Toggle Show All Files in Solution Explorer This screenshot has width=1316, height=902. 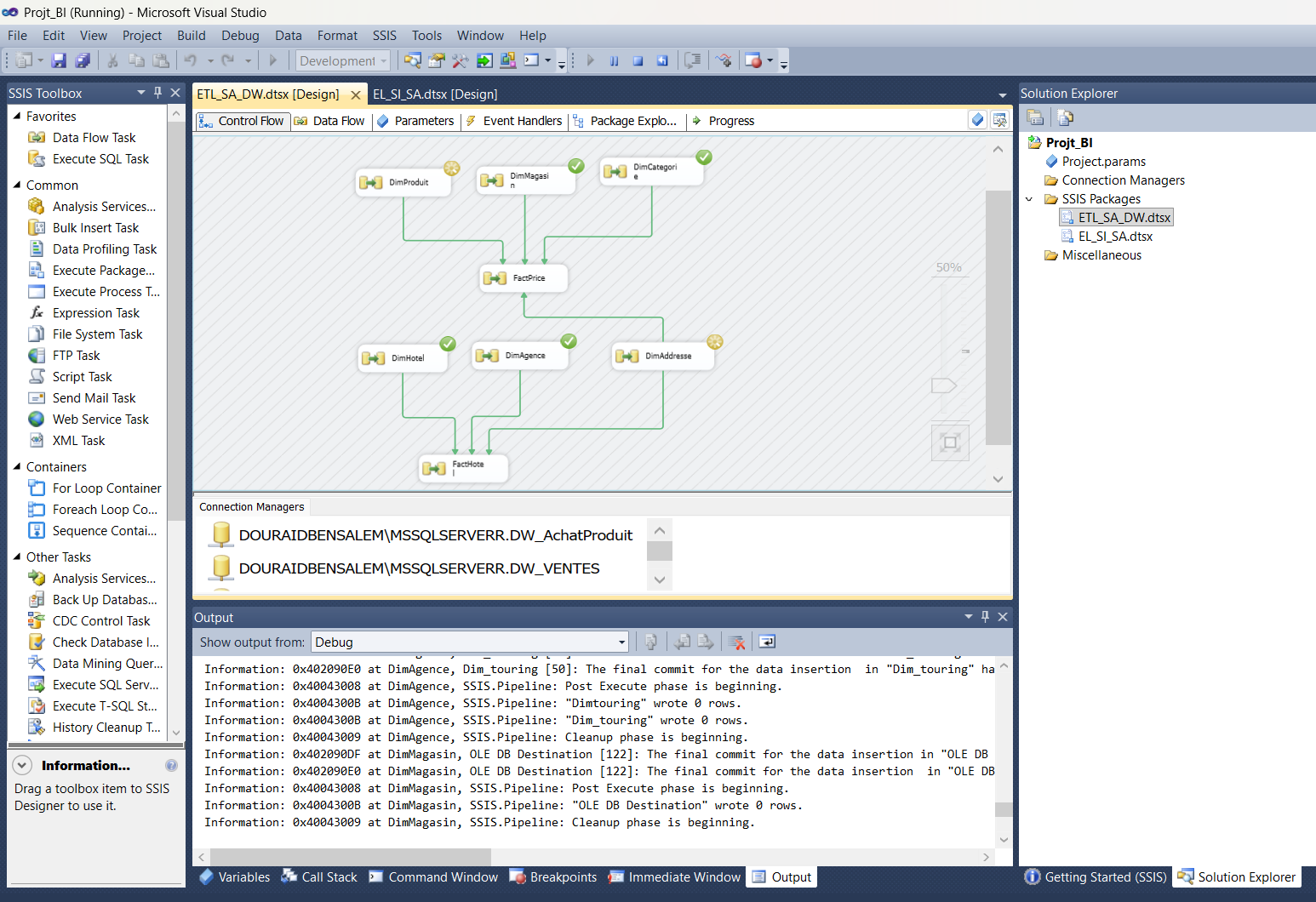tap(1065, 117)
